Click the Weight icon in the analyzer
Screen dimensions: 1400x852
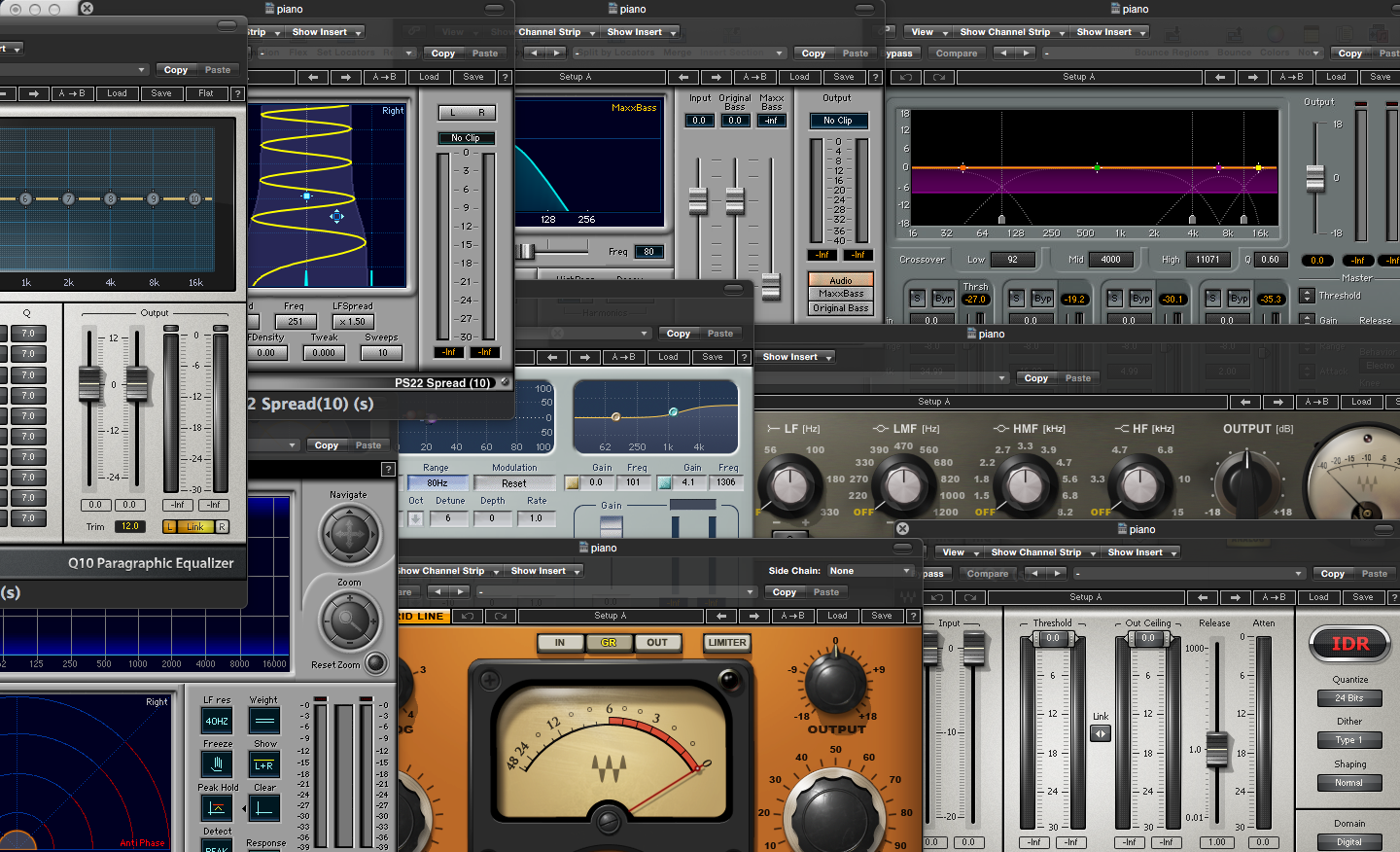click(x=264, y=721)
